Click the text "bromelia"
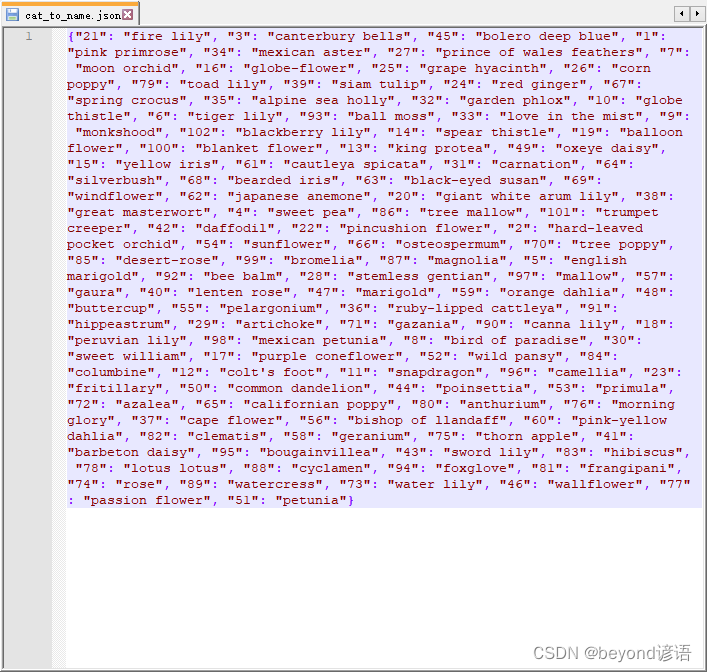707x672 pixels. 323,261
